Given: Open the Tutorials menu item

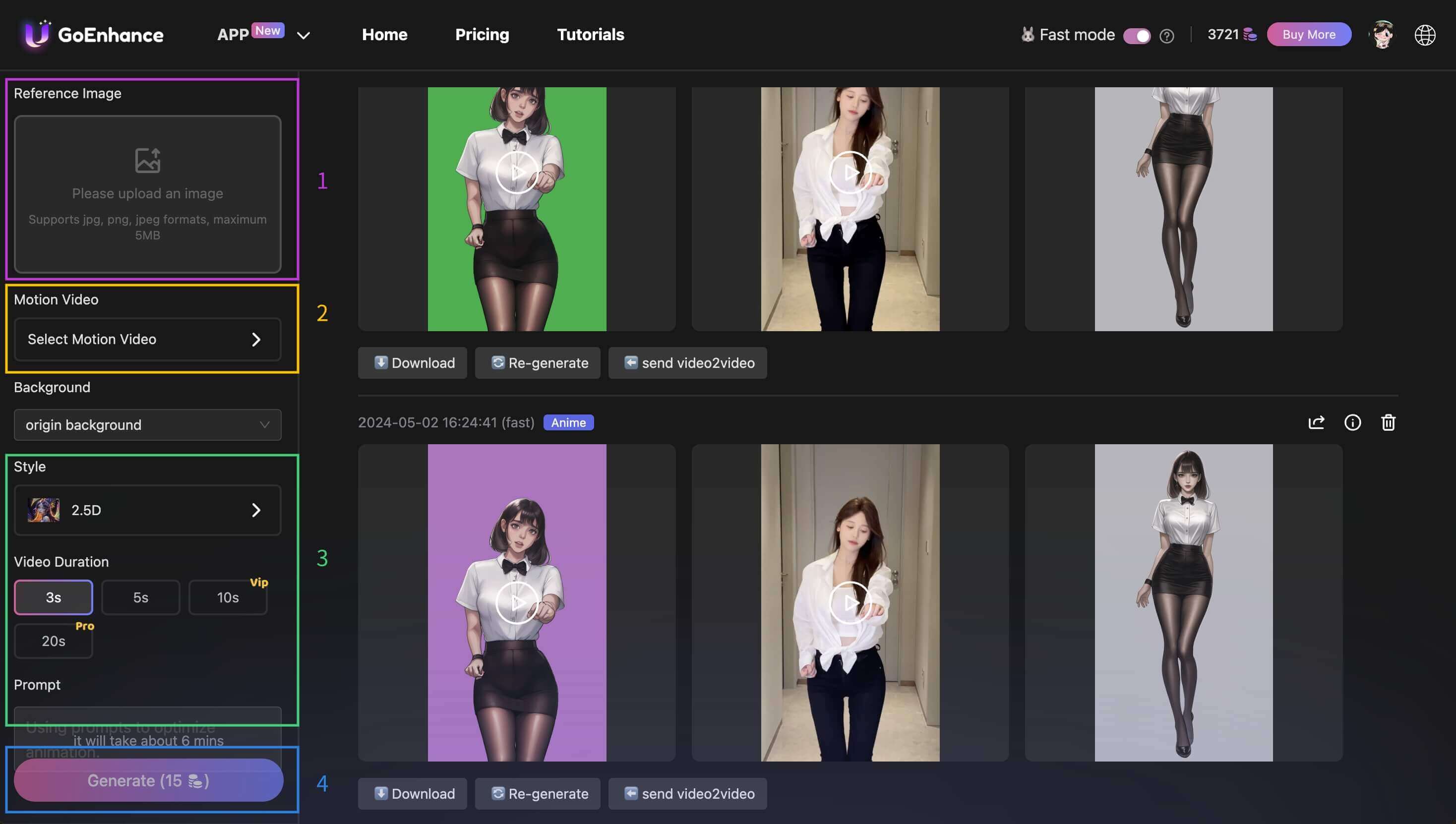Looking at the screenshot, I should [591, 35].
